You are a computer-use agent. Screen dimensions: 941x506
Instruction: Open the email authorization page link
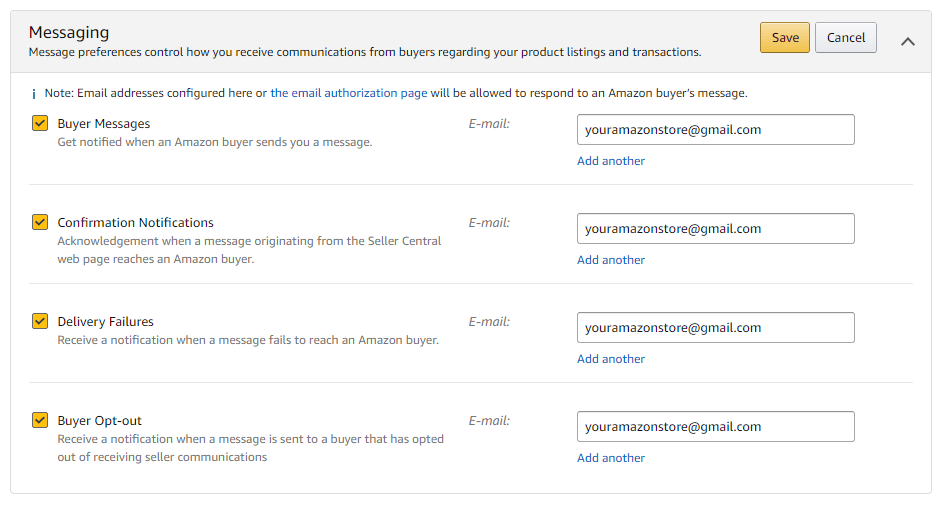(348, 93)
